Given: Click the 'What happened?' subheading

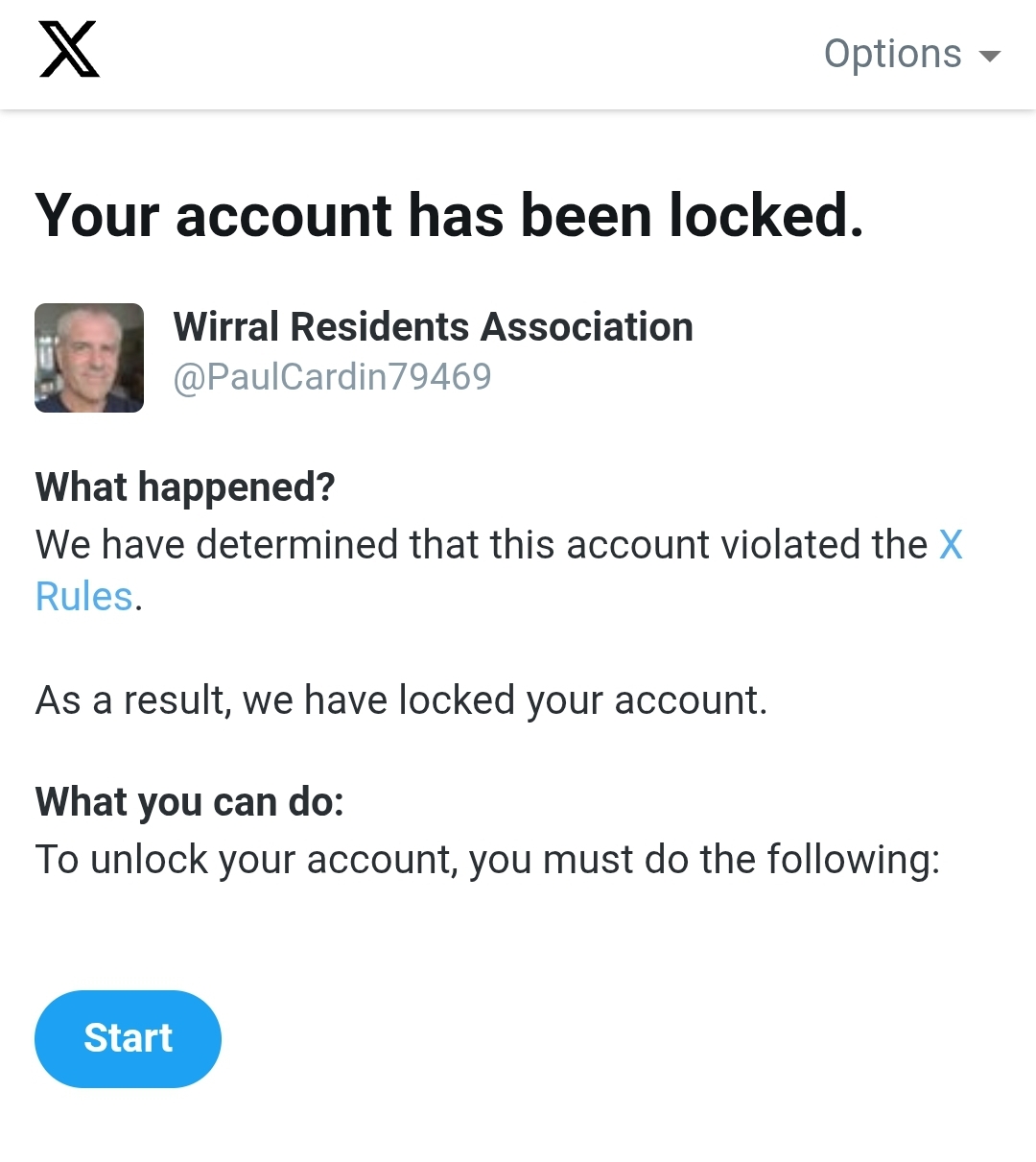Looking at the screenshot, I should (185, 487).
